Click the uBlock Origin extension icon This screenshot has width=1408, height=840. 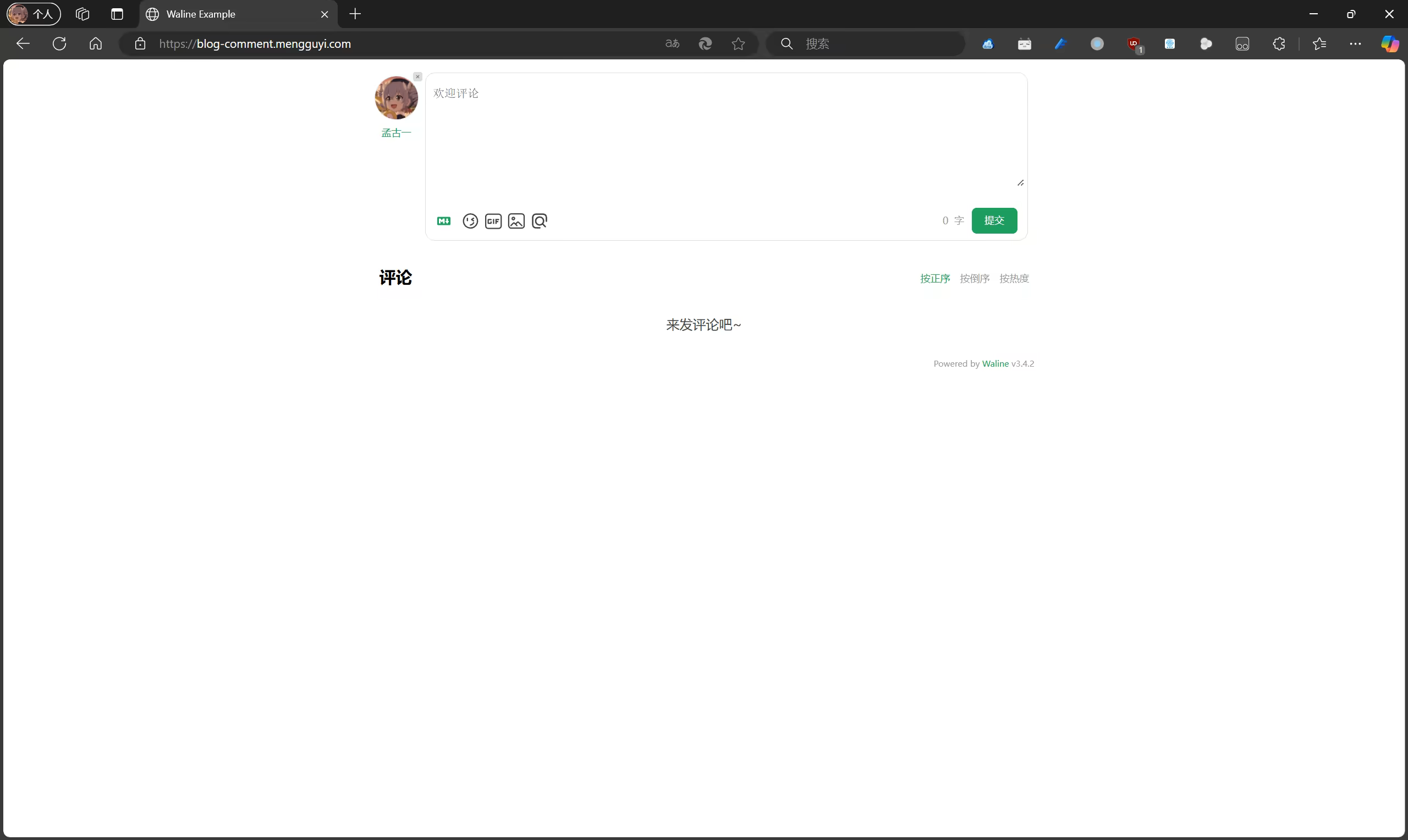click(1134, 43)
